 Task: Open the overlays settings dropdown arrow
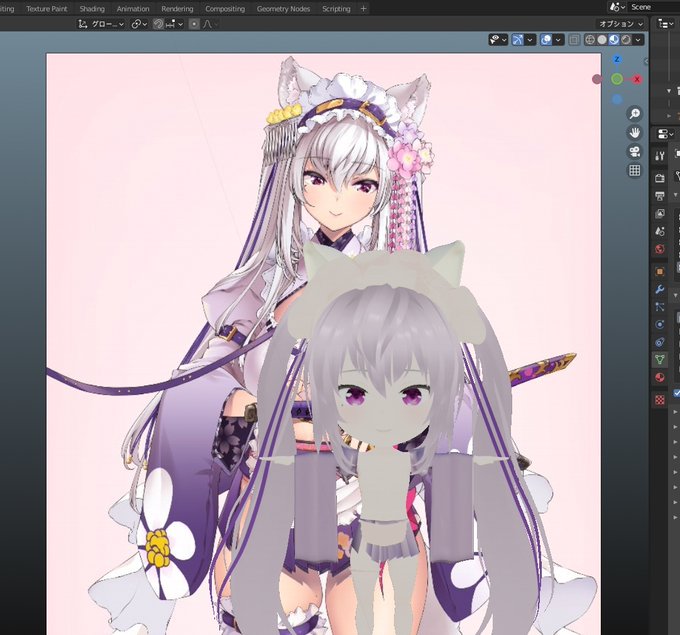coord(559,40)
